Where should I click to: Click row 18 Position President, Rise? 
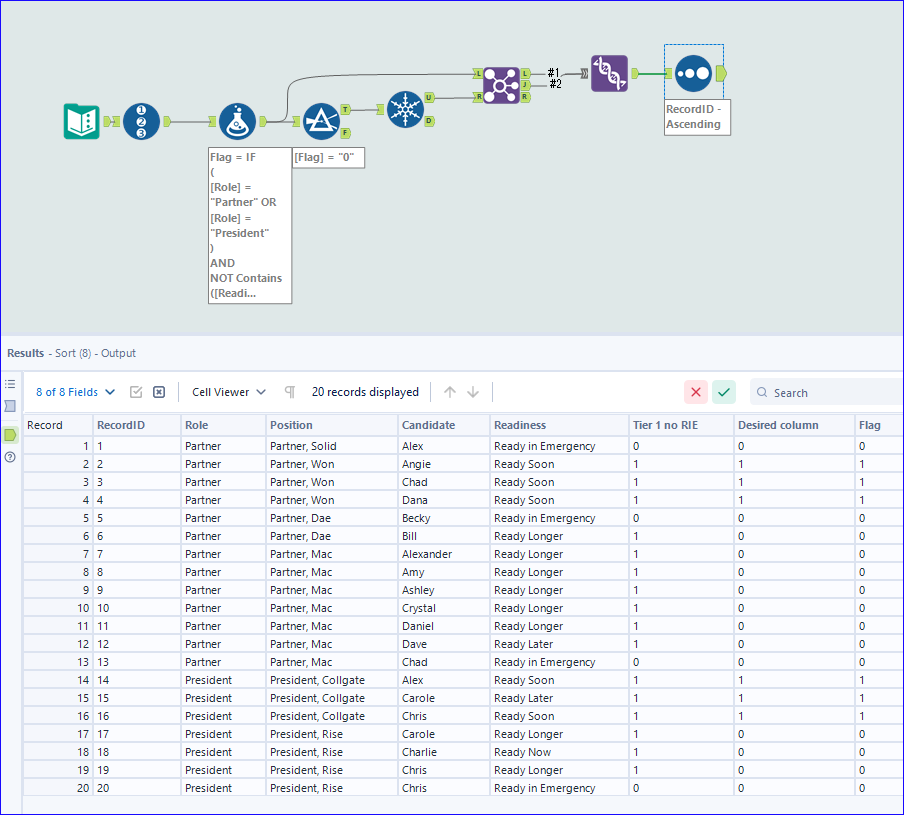(x=332, y=752)
